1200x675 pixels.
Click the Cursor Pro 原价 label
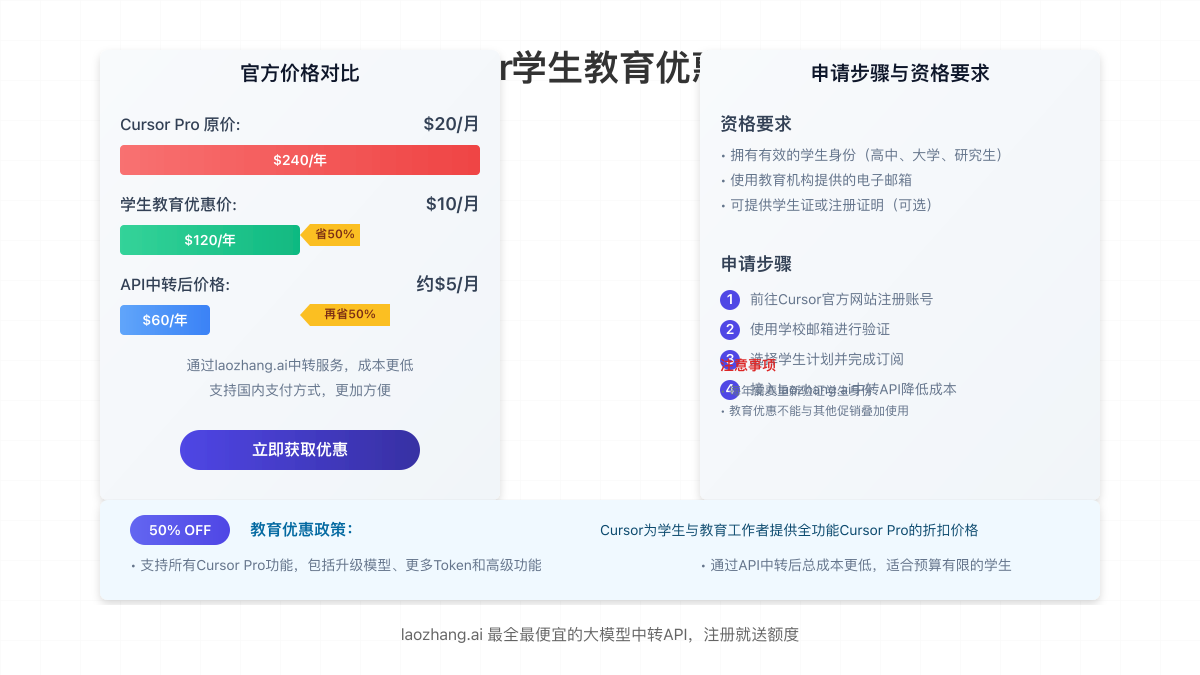[180, 125]
